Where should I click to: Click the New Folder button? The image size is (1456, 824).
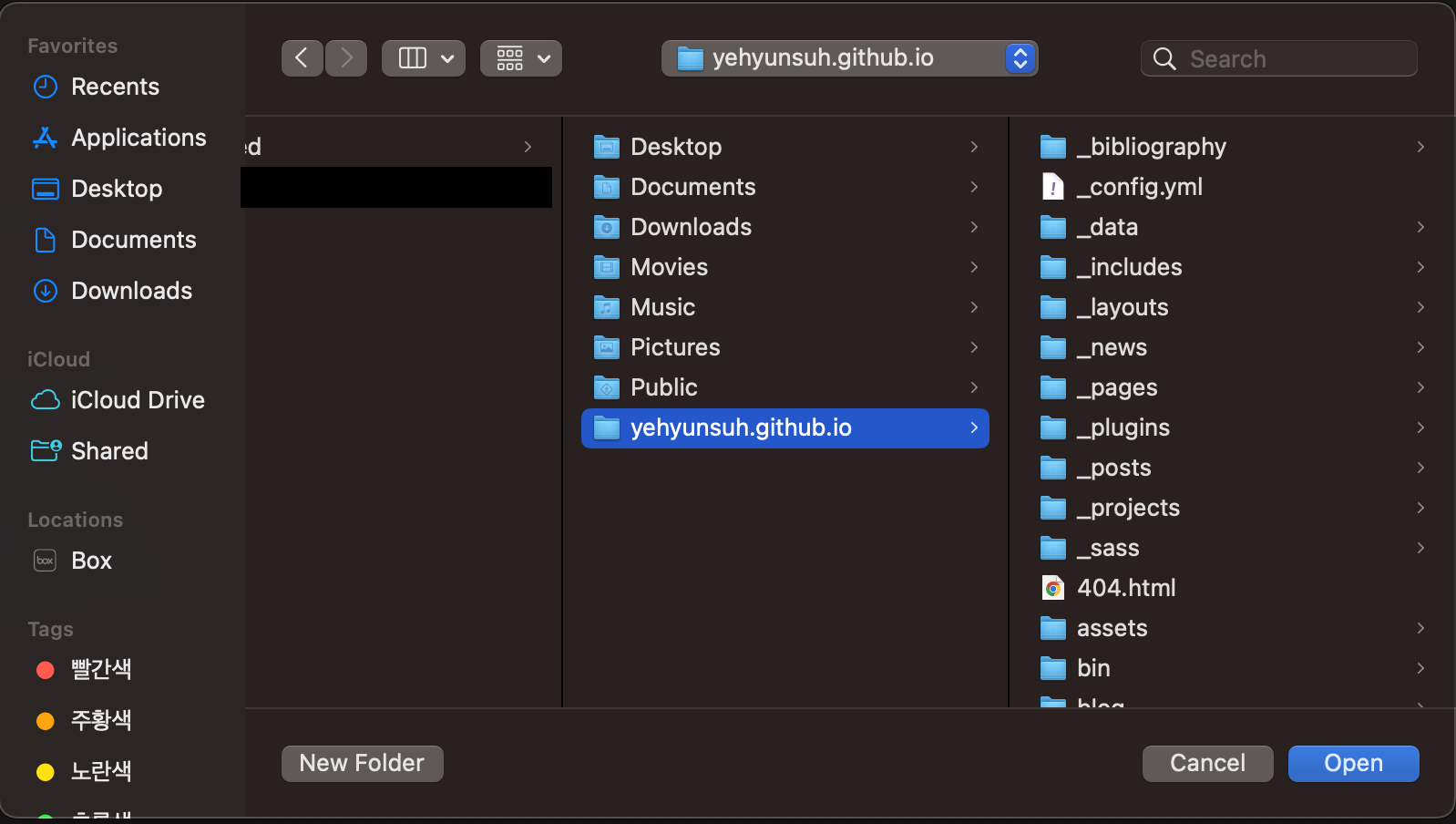click(x=363, y=764)
